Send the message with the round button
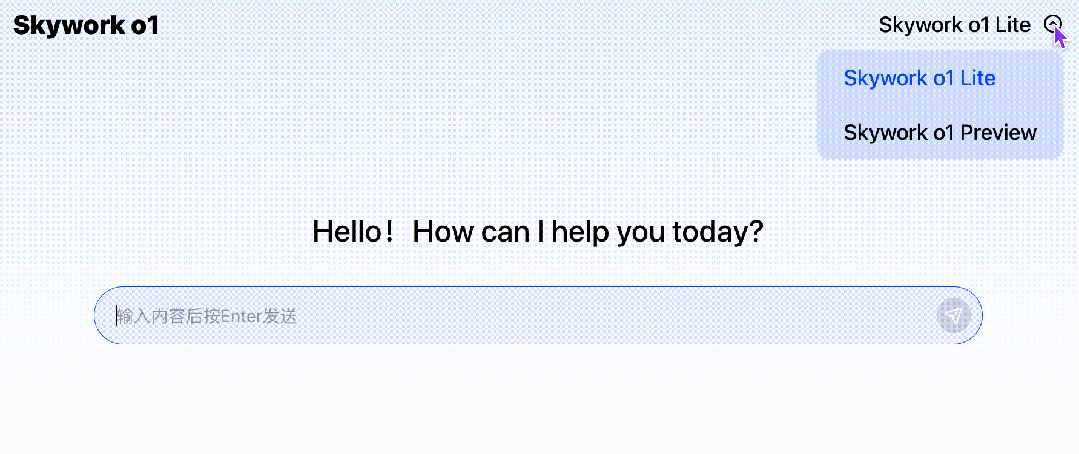 (x=954, y=316)
